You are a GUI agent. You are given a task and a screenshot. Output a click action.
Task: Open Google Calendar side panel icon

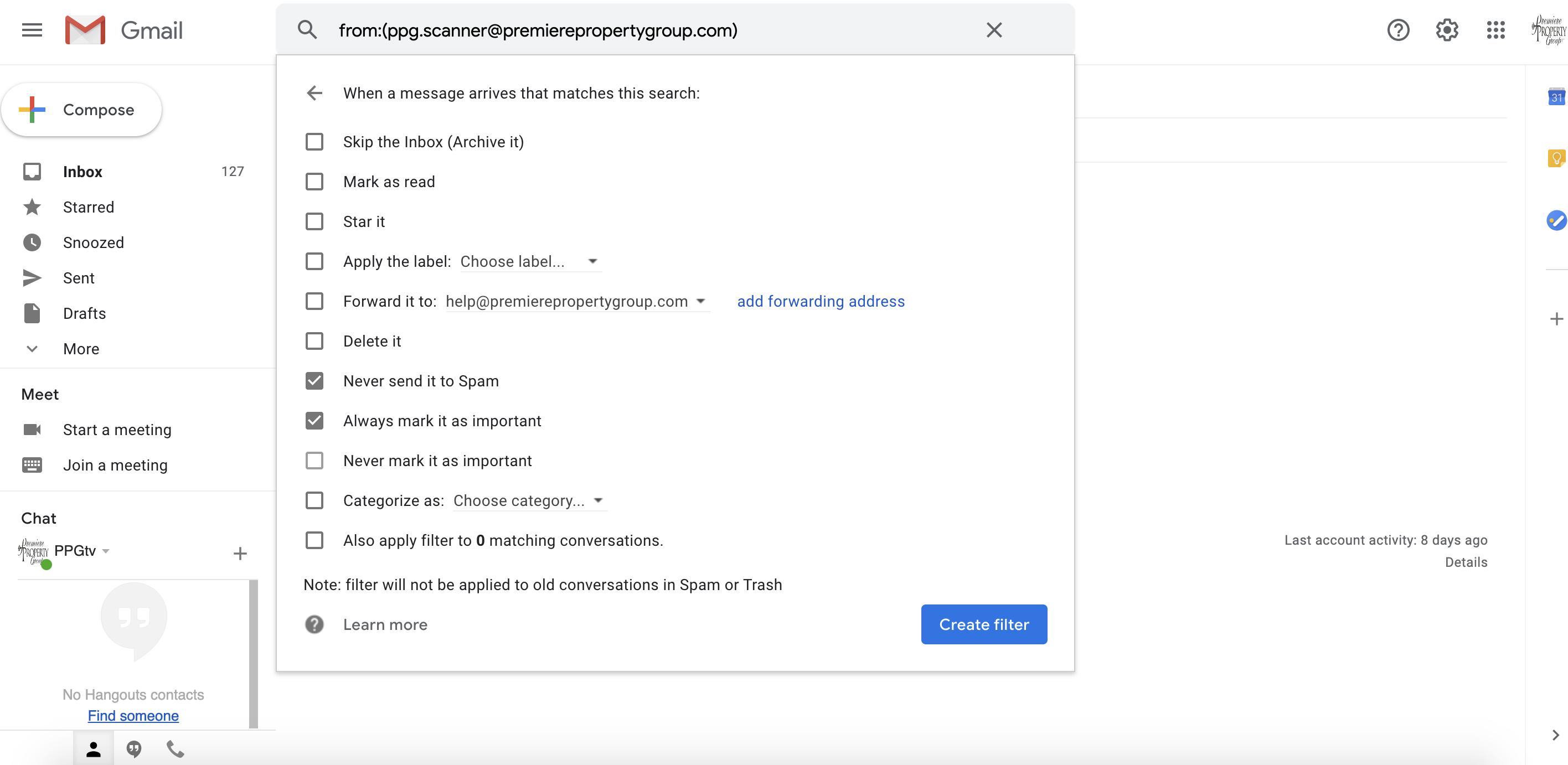1556,97
